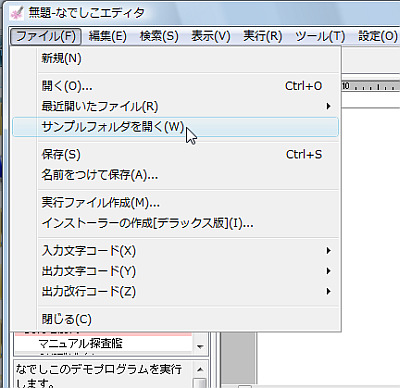Open the ツール(T) menu

tap(320, 36)
